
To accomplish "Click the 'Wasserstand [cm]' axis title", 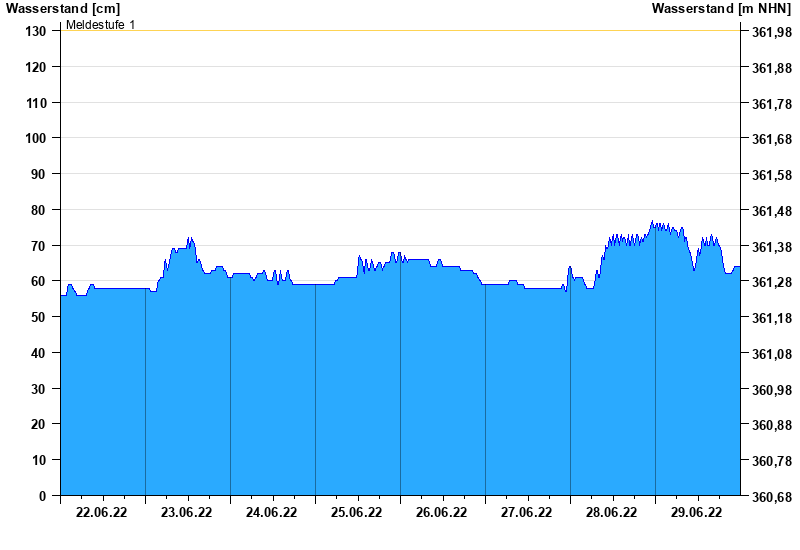I will point(63,8).
